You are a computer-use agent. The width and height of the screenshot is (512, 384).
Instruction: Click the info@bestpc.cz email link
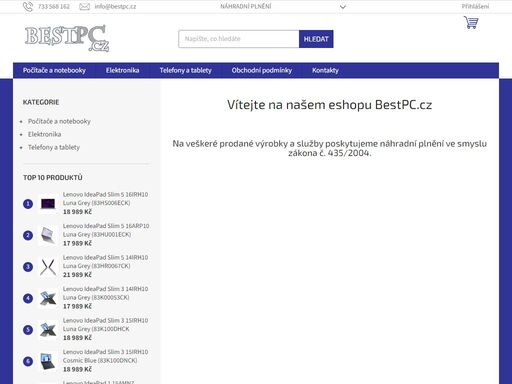pos(115,6)
